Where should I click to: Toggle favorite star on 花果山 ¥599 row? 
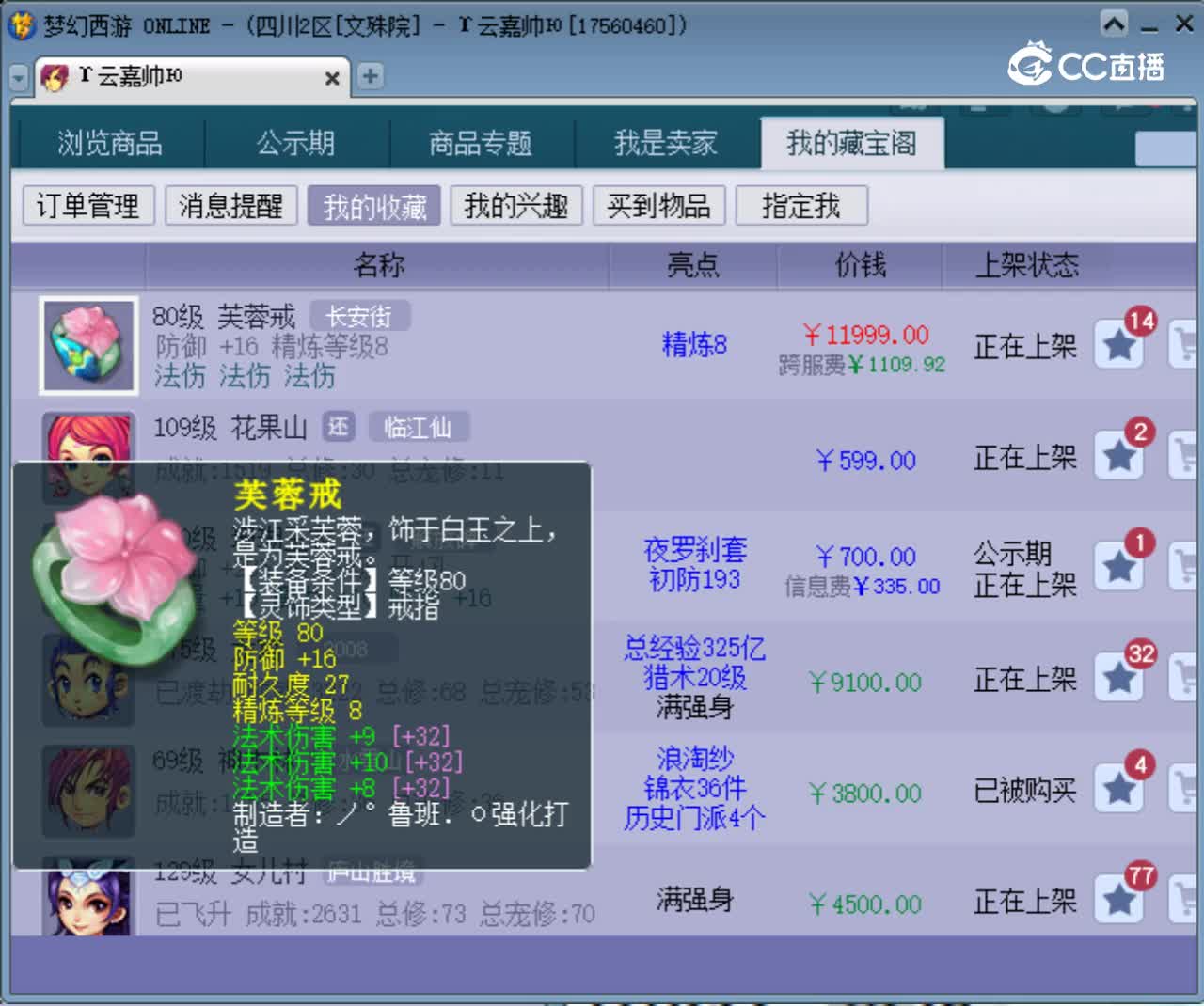pos(1119,457)
